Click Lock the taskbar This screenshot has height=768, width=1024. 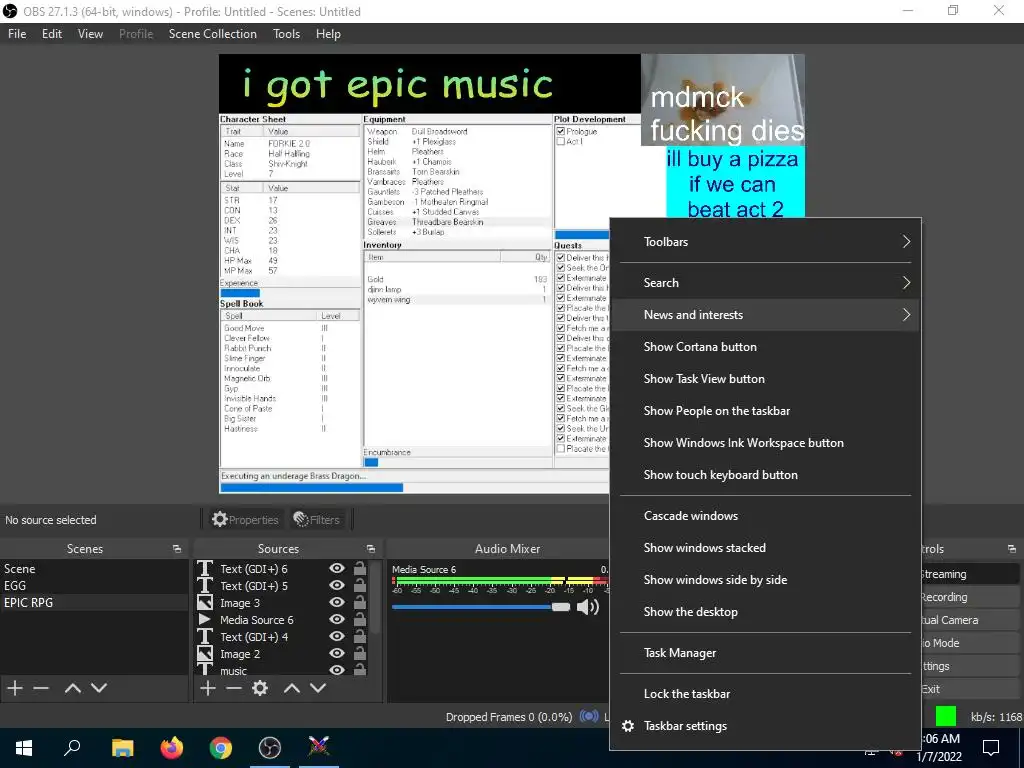point(765,694)
